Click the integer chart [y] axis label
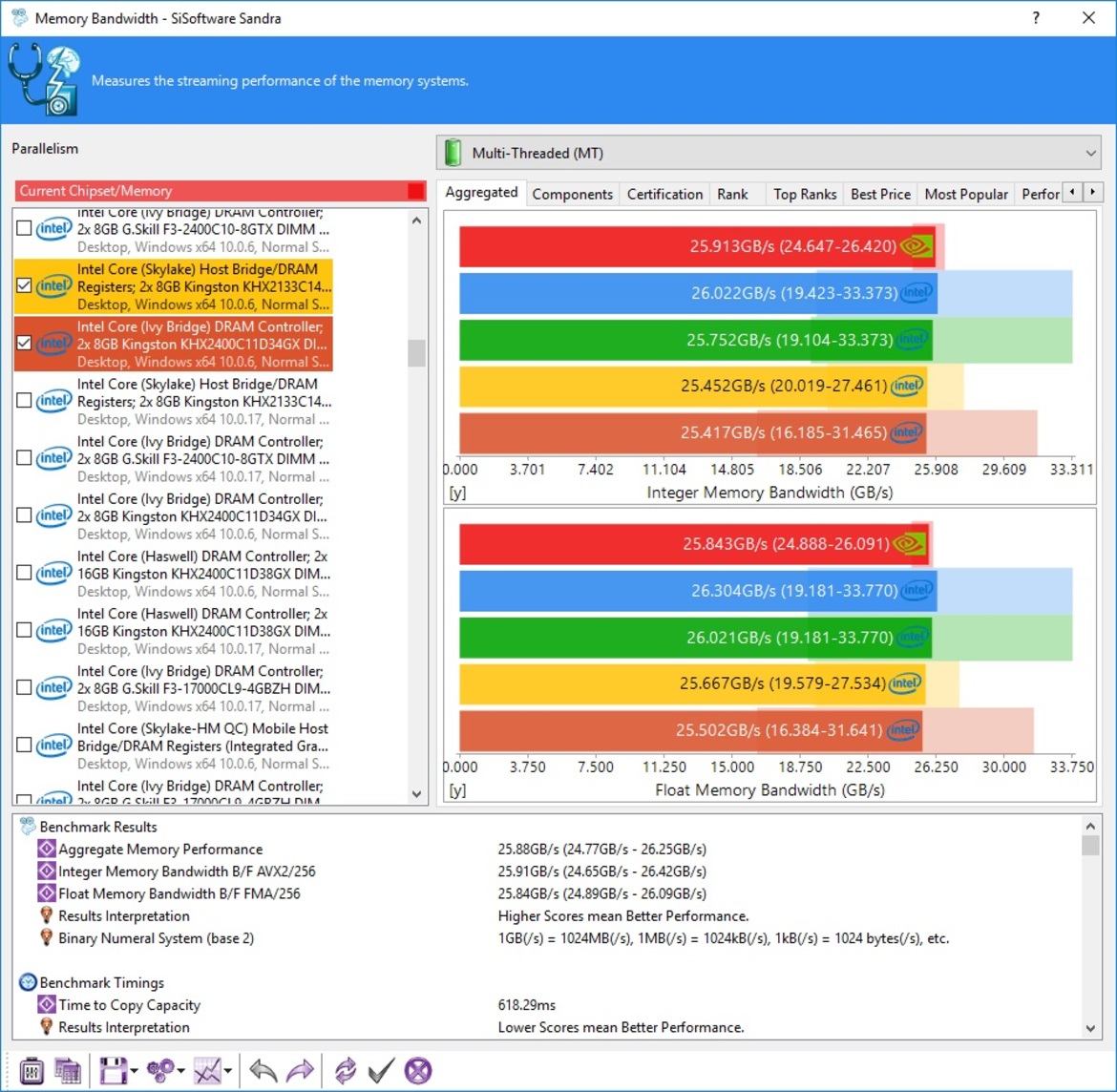 (x=457, y=493)
